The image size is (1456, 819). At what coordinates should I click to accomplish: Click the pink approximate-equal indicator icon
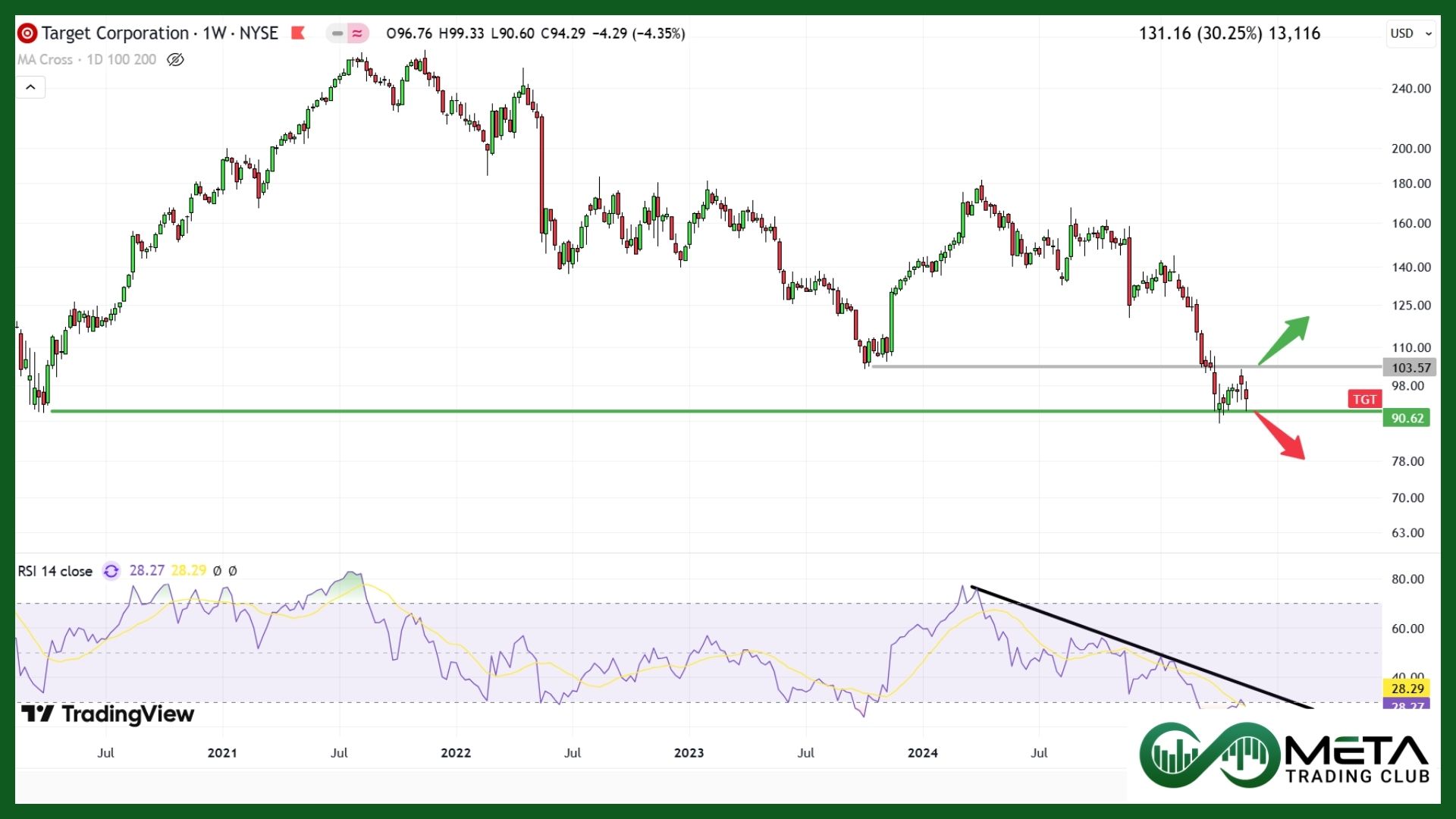357,33
